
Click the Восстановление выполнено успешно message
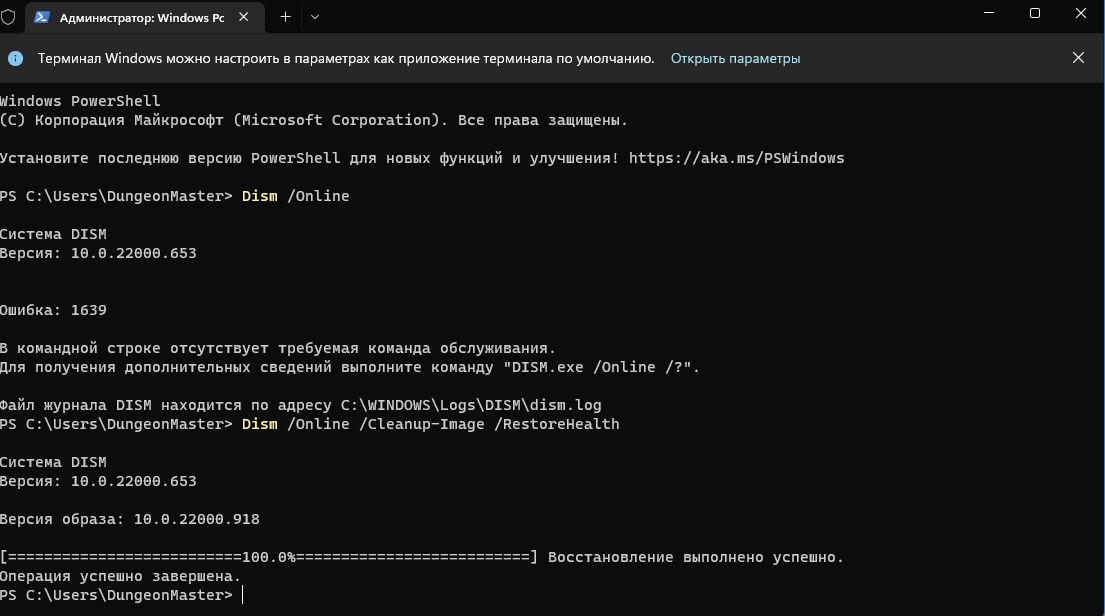(x=696, y=558)
